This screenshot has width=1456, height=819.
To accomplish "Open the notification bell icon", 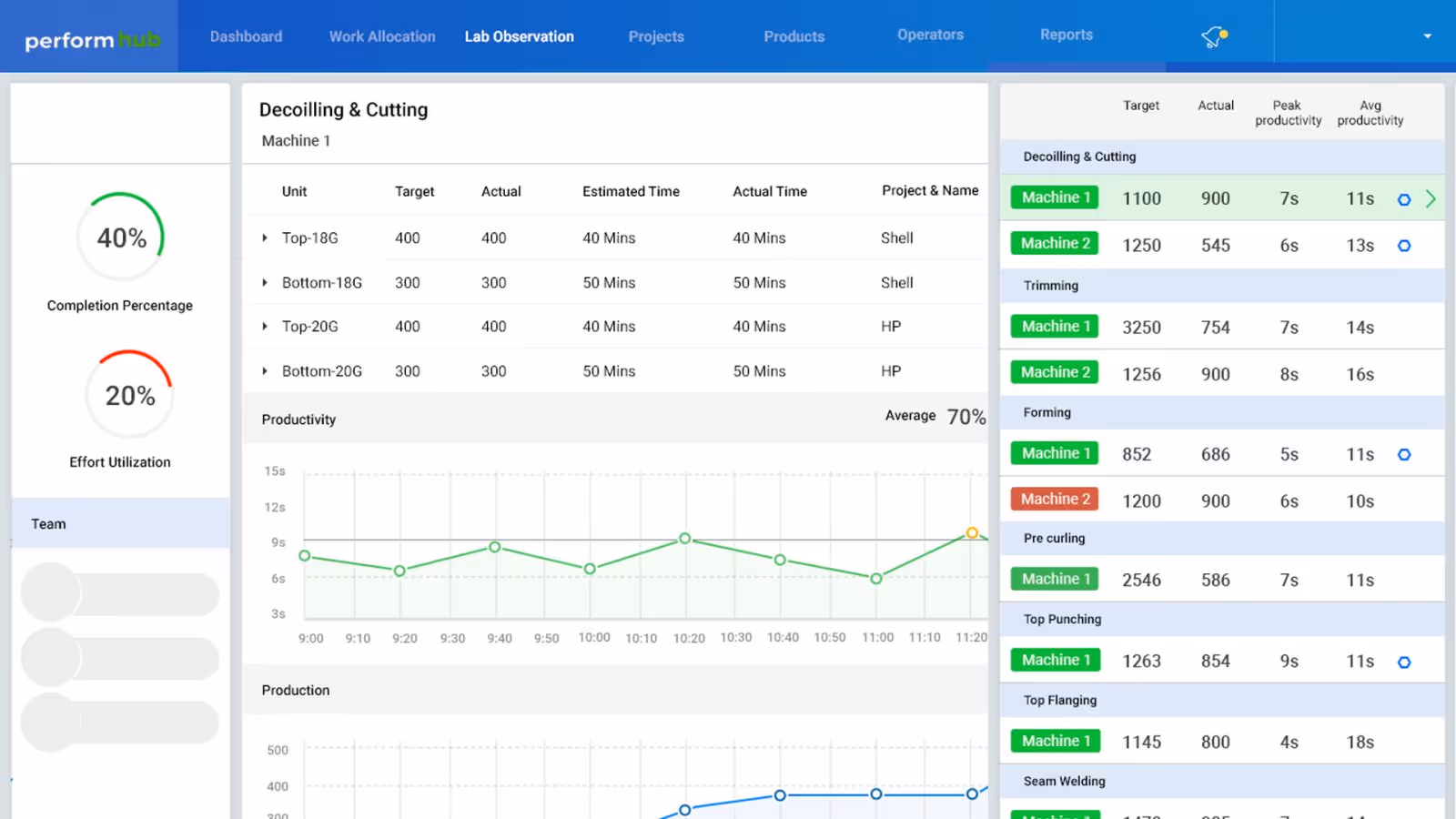I will pyautogui.click(x=1214, y=36).
